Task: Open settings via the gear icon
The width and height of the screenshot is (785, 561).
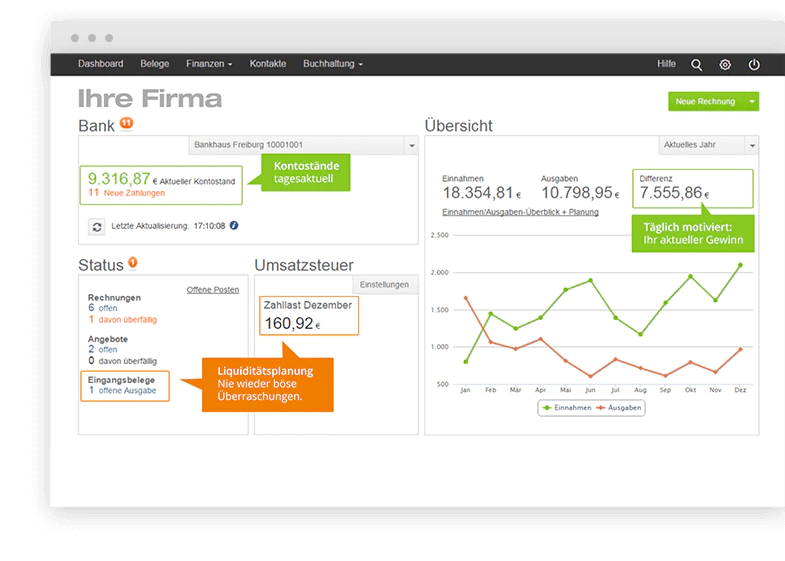Action: [725, 65]
